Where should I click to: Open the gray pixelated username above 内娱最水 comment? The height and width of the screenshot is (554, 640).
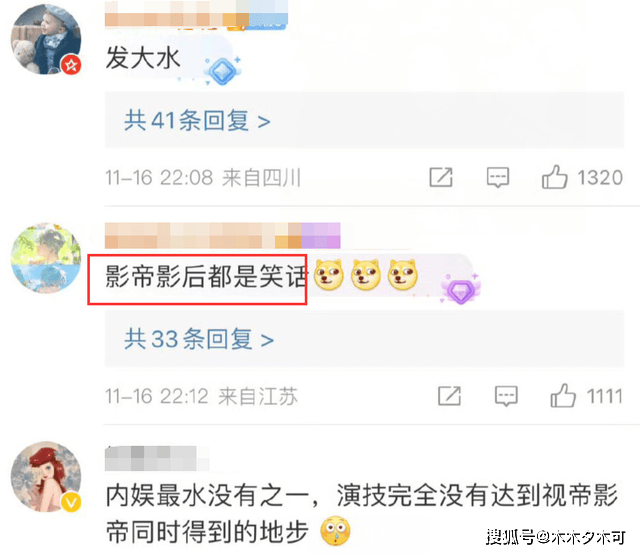pyautogui.click(x=157, y=458)
